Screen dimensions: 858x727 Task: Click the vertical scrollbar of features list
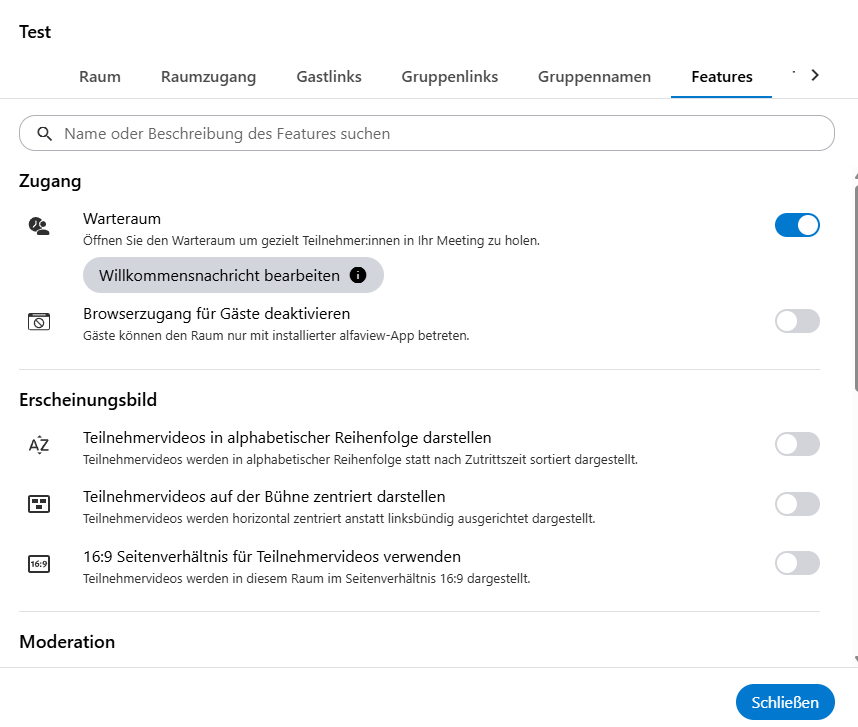click(x=855, y=290)
